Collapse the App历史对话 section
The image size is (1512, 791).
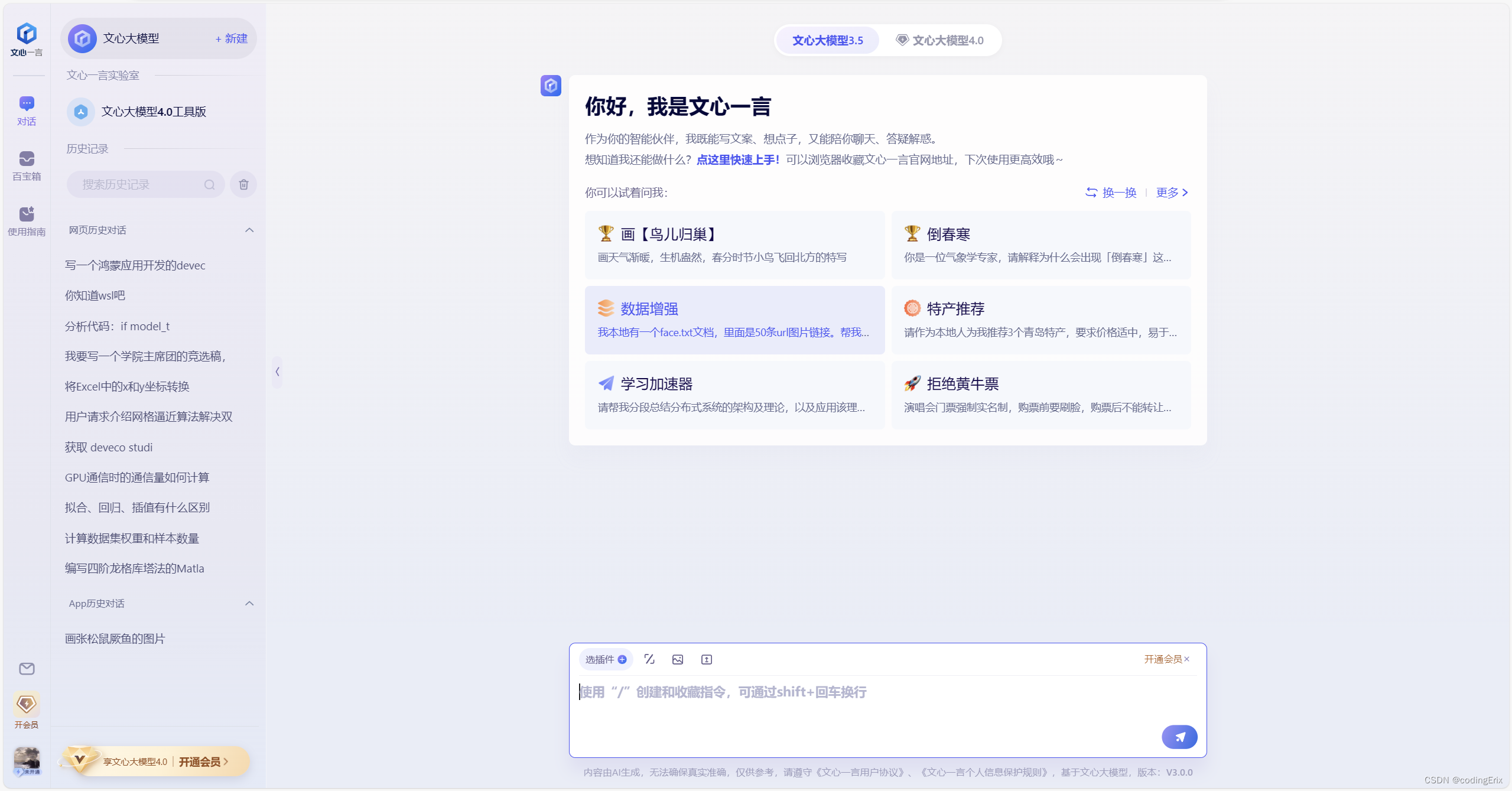click(x=249, y=603)
